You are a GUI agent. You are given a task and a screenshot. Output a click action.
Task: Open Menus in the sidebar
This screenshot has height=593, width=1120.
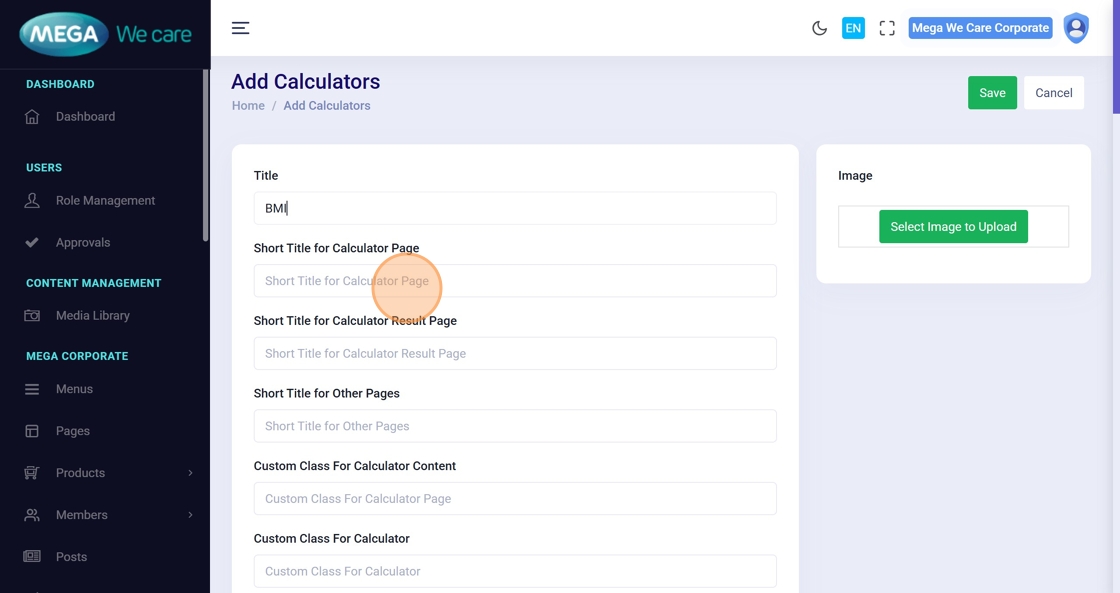74,389
